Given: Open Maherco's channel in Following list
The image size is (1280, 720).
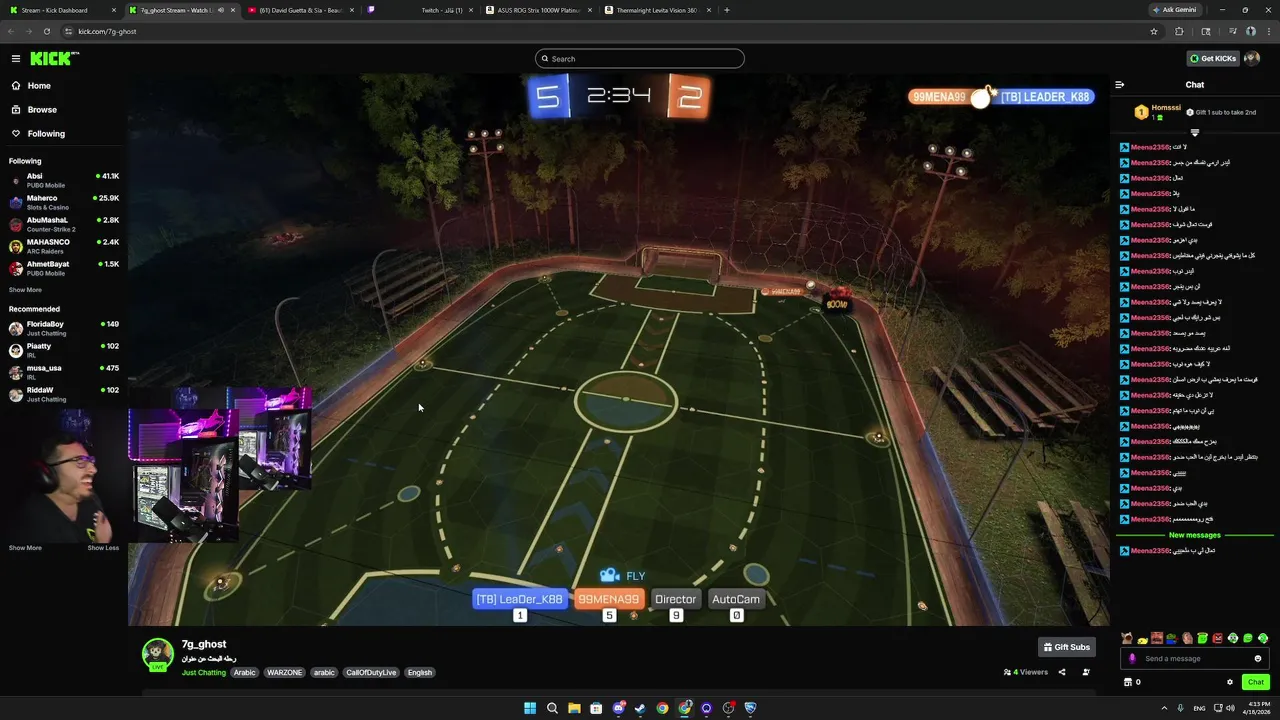Looking at the screenshot, I should (x=64, y=202).
